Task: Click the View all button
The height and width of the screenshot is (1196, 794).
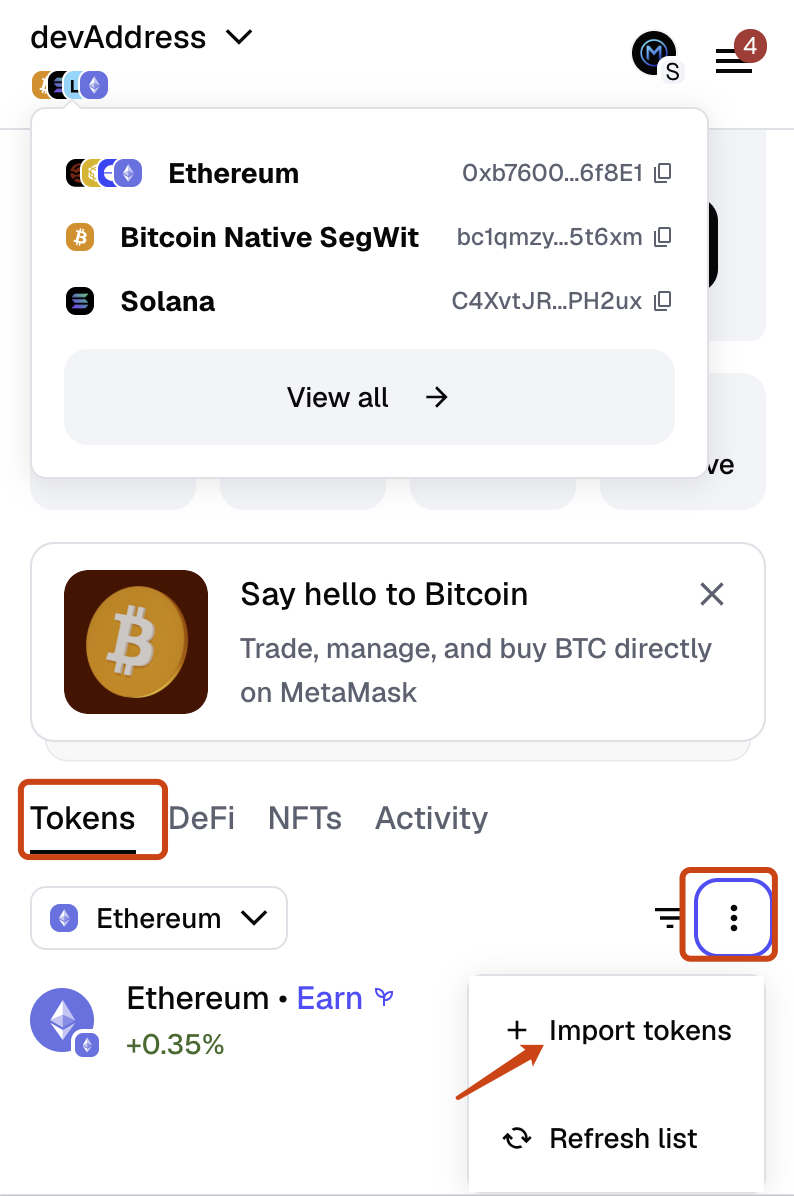Action: tap(369, 397)
